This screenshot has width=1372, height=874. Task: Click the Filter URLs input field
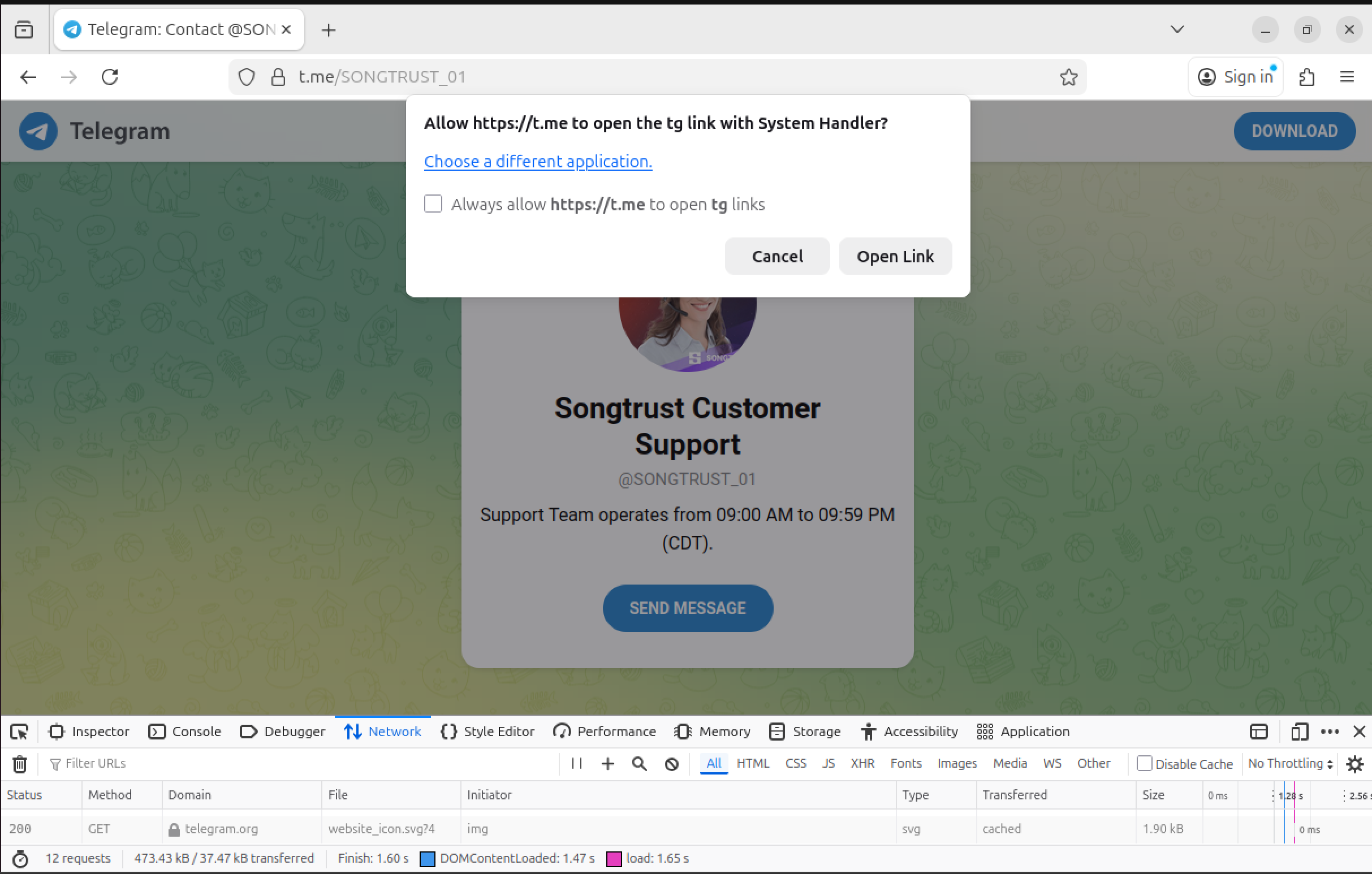click(x=285, y=764)
